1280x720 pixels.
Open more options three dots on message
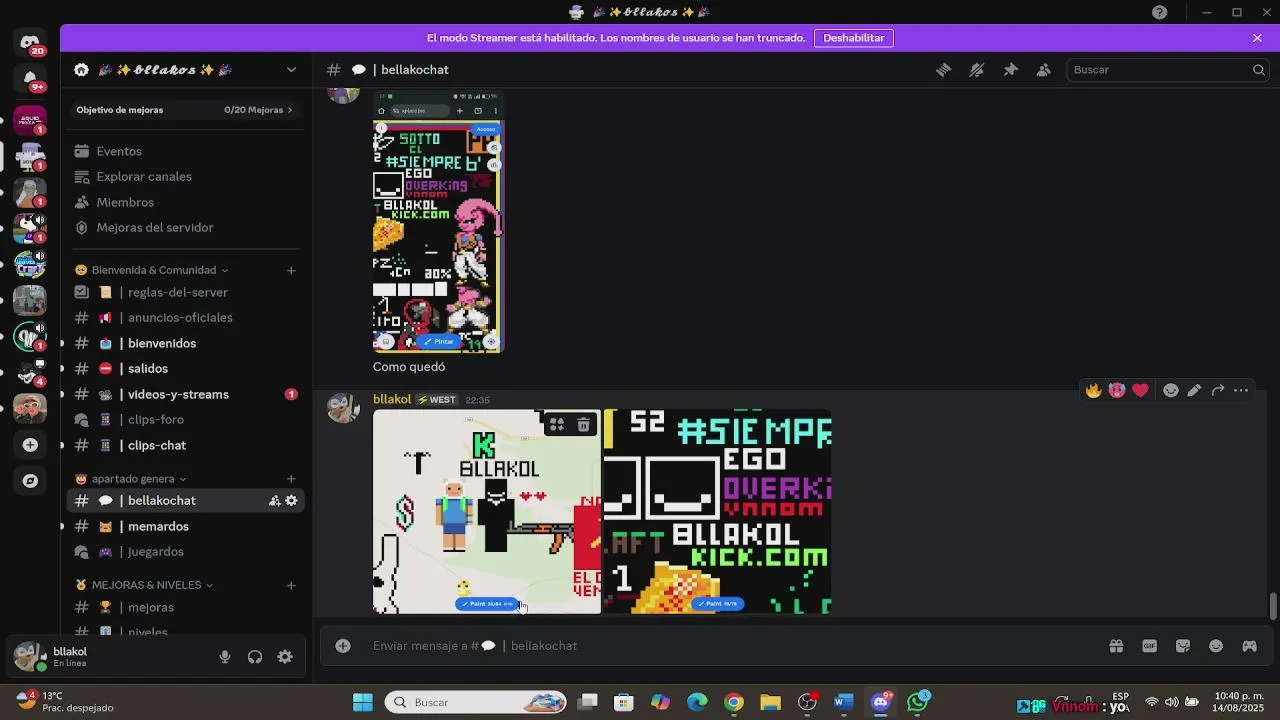click(x=1241, y=390)
